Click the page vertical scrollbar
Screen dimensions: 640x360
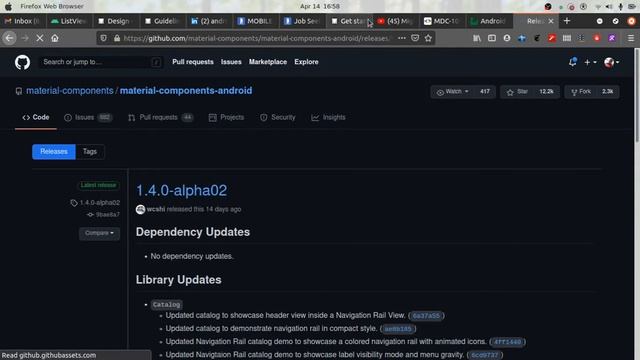pos(637,97)
